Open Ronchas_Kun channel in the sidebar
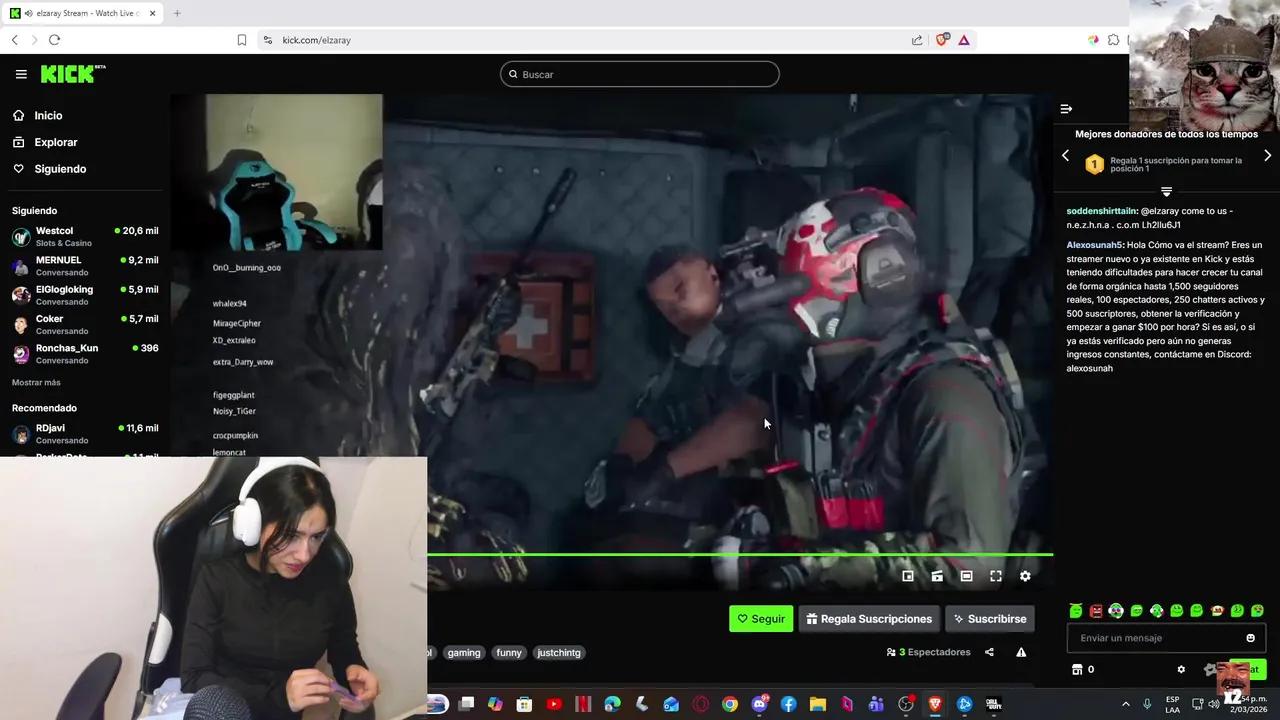 click(x=85, y=353)
